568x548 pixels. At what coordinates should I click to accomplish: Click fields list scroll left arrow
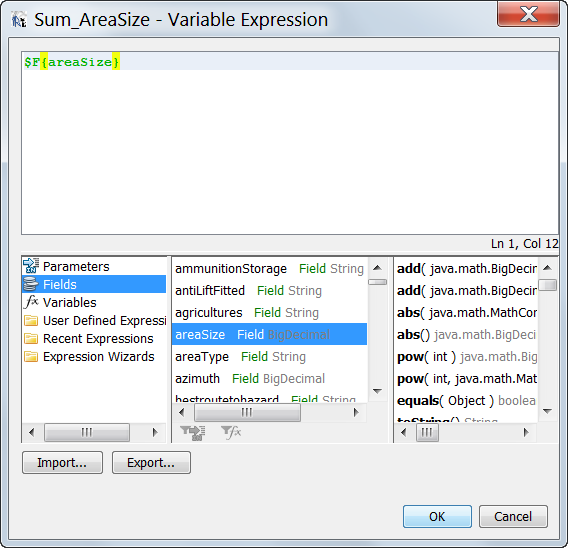click(x=182, y=412)
